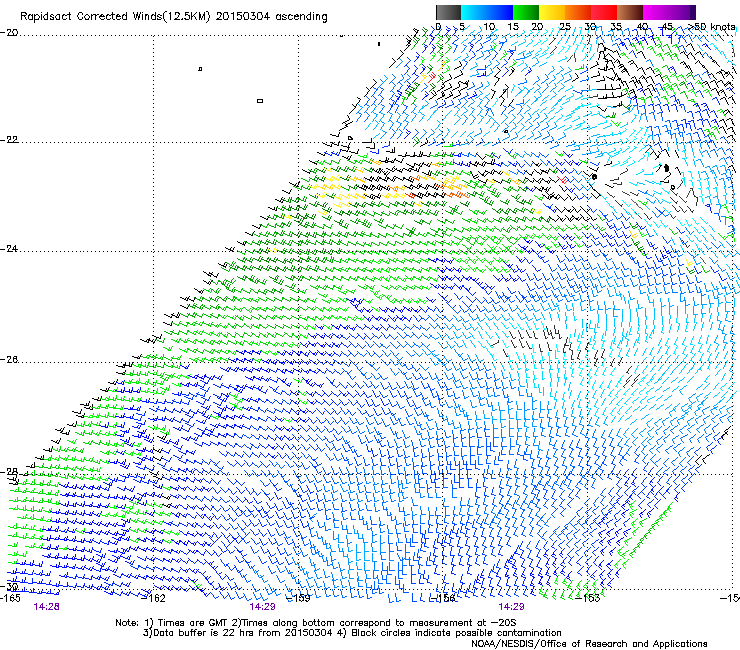Viewport: 740px width, 650px height.
Task: Click the '15' legend scale label
Action: click(513, 27)
